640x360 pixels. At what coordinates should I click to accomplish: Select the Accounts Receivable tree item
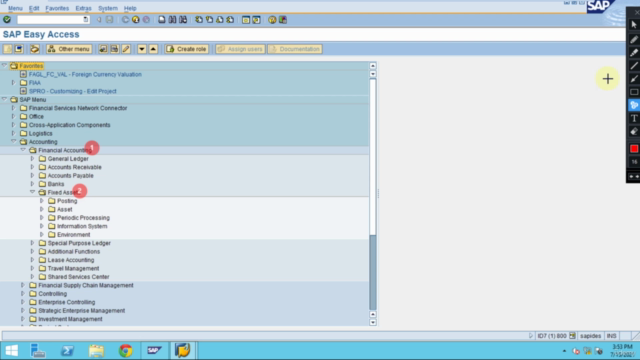point(75,167)
